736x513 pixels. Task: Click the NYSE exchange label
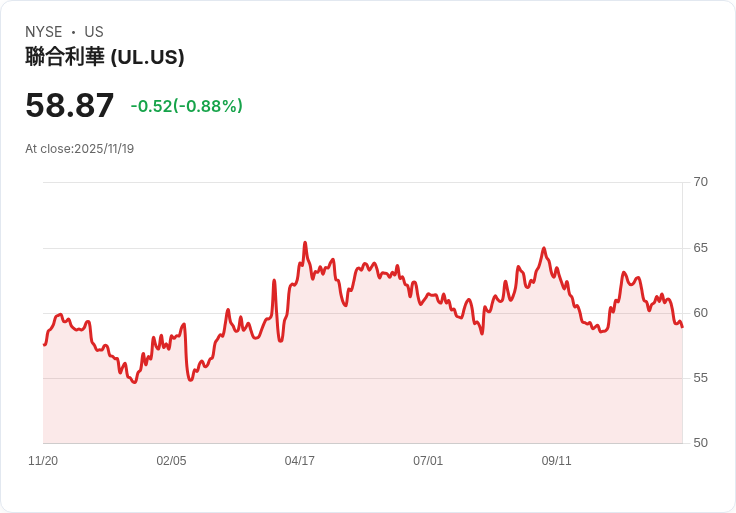44,32
